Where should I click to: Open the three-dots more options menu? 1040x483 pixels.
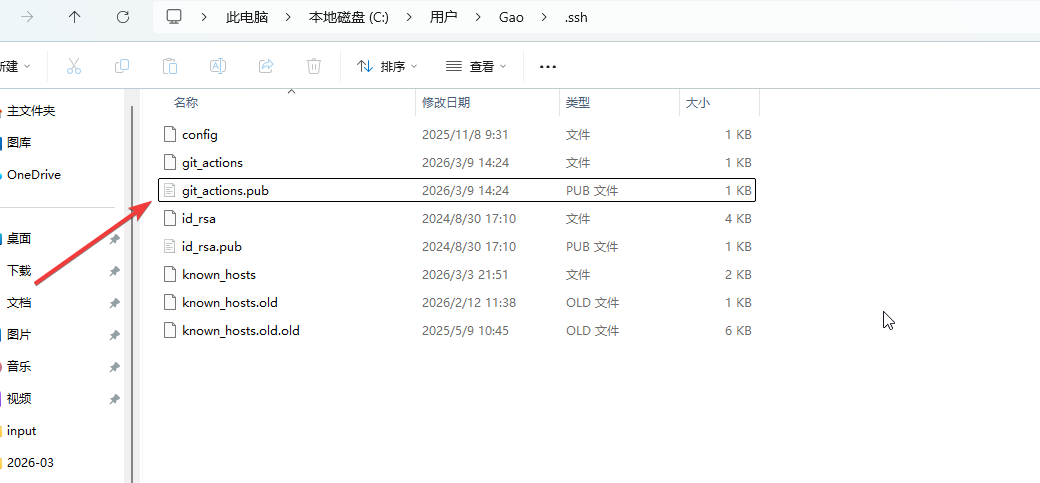547,66
